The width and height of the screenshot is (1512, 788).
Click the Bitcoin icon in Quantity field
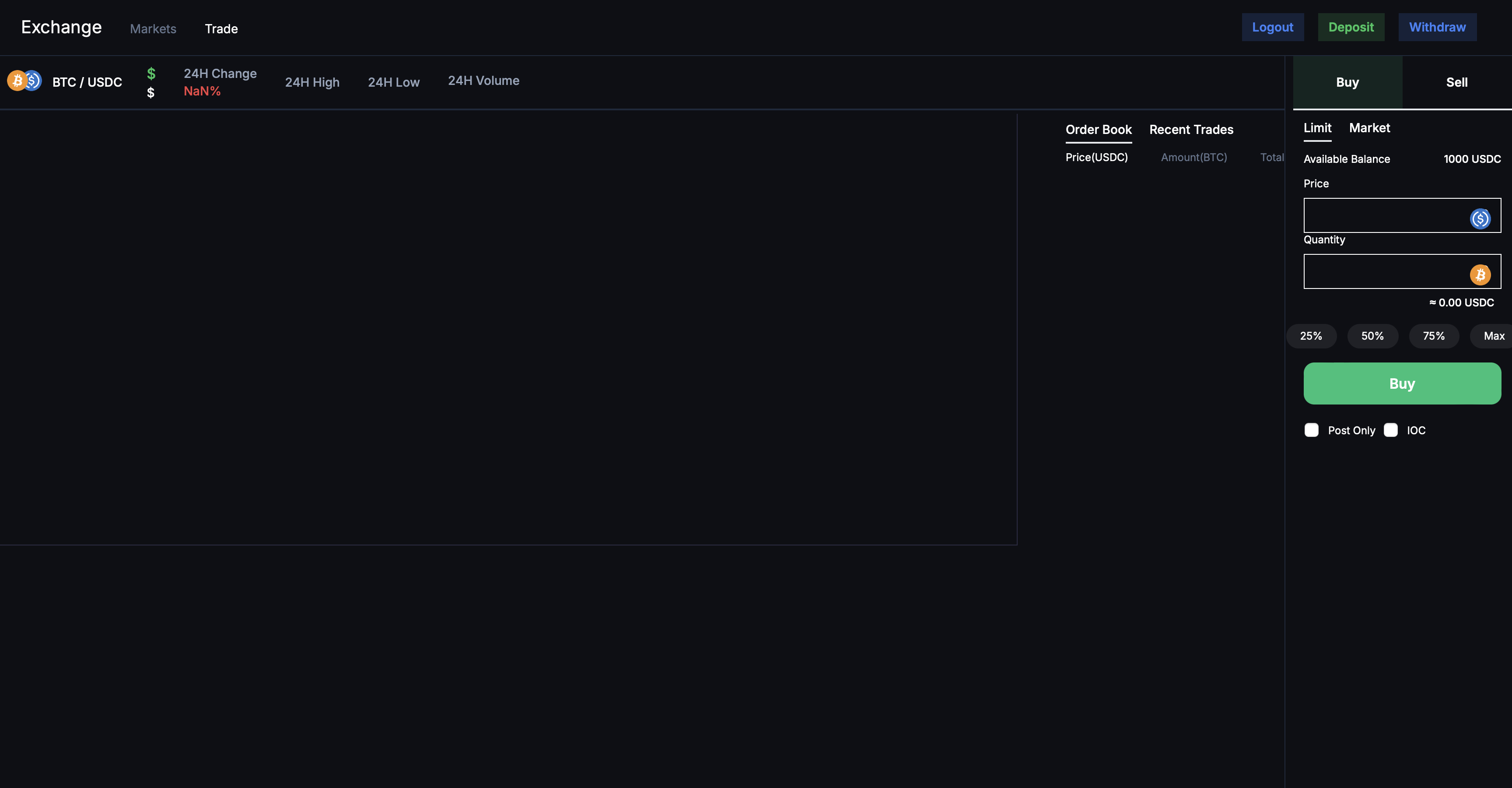1480,274
